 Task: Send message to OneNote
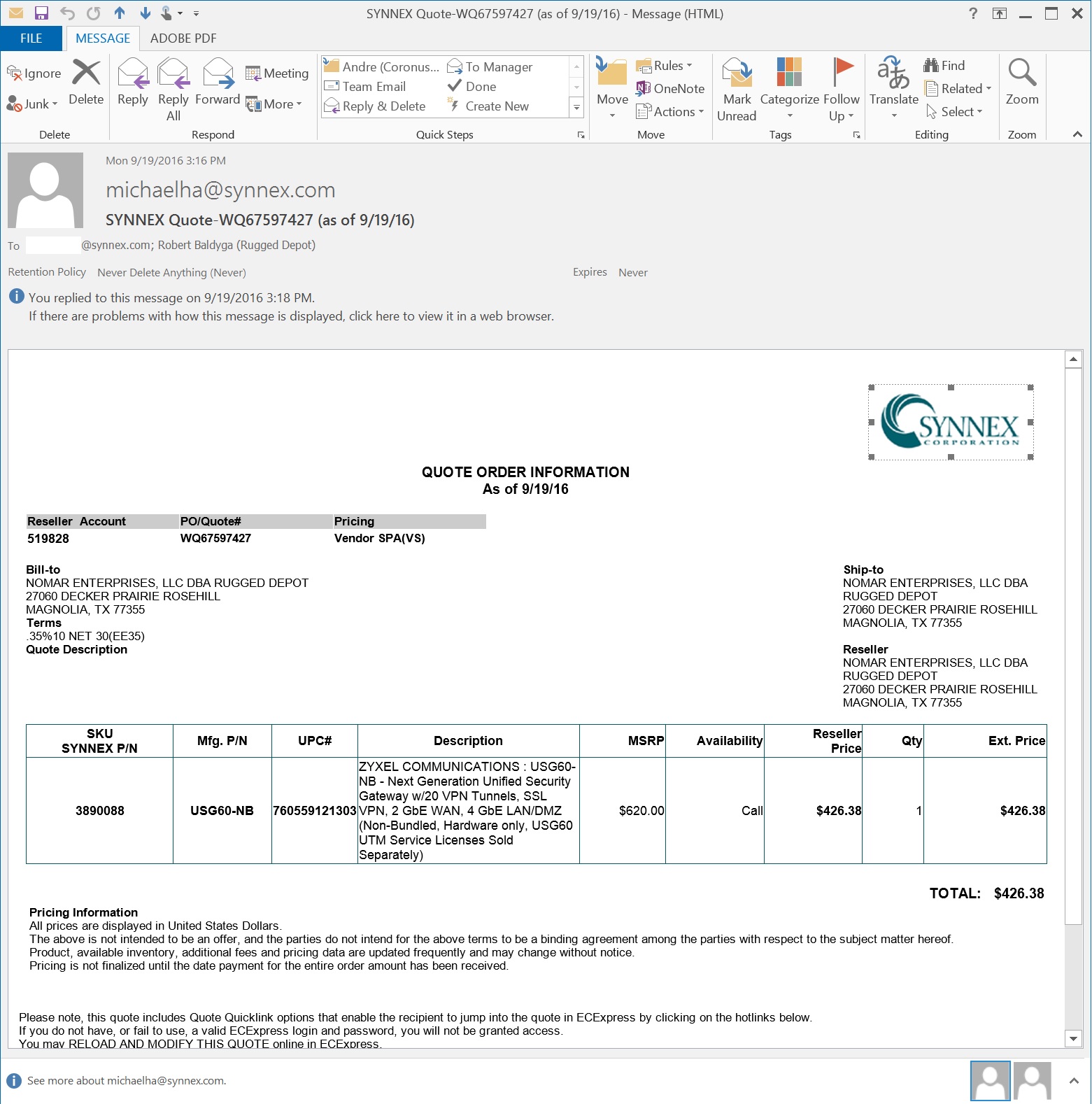click(670, 89)
